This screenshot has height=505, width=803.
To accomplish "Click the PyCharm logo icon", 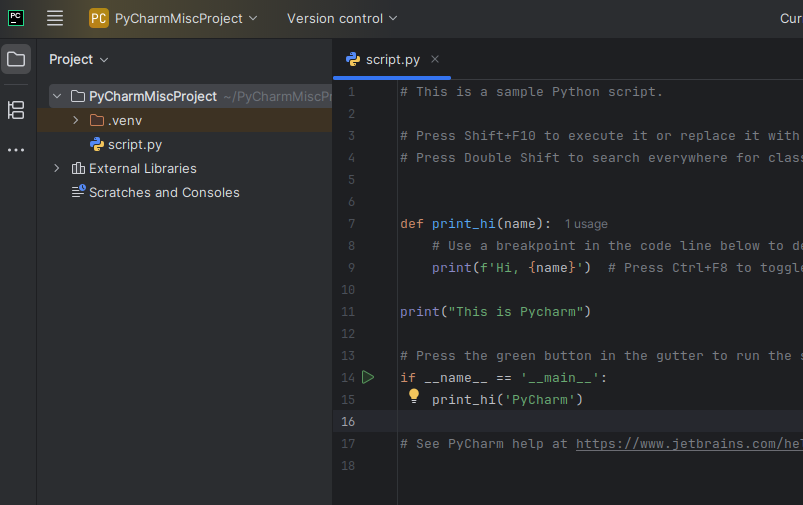I will 16,18.
